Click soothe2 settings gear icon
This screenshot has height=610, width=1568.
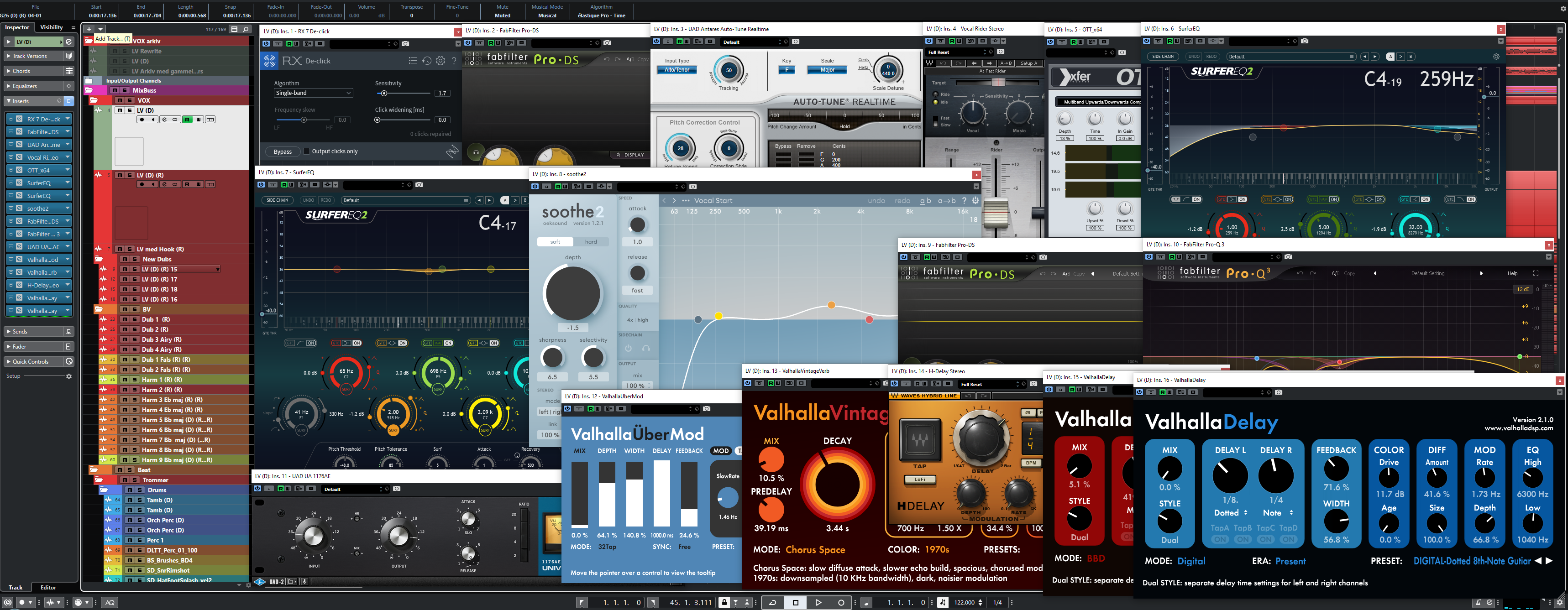(975, 201)
